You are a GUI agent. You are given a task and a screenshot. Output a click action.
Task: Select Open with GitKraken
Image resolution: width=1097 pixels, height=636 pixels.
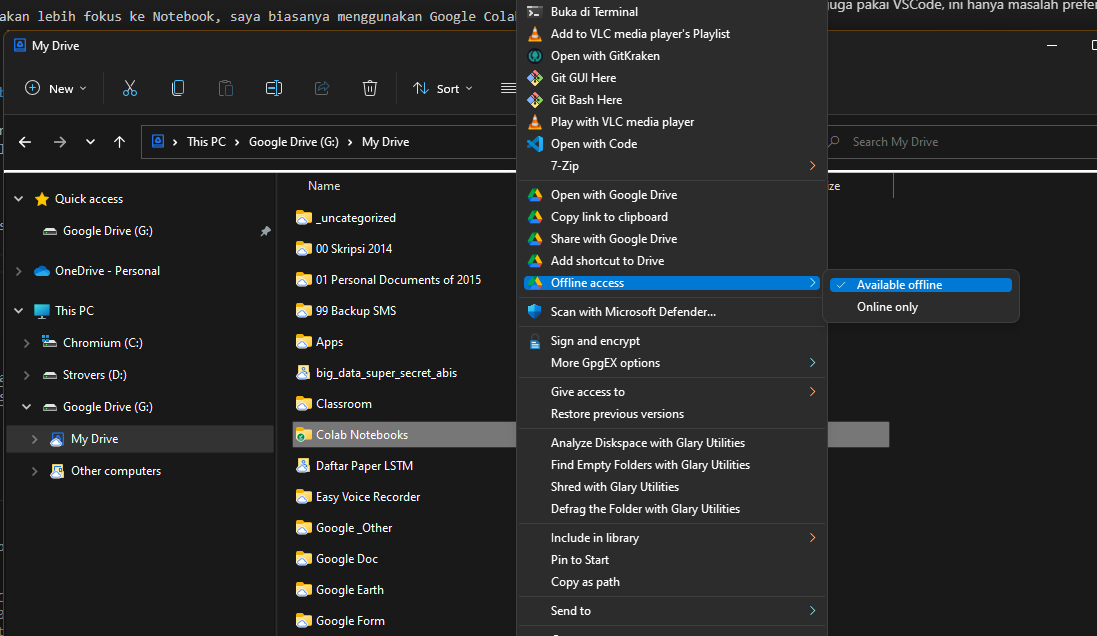coord(604,56)
